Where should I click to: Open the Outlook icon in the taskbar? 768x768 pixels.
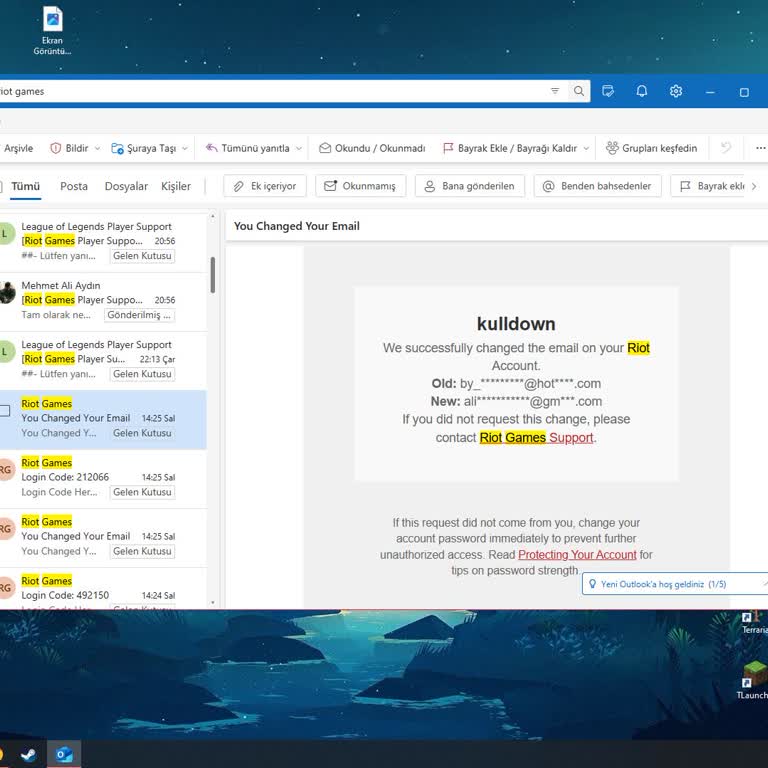64,754
